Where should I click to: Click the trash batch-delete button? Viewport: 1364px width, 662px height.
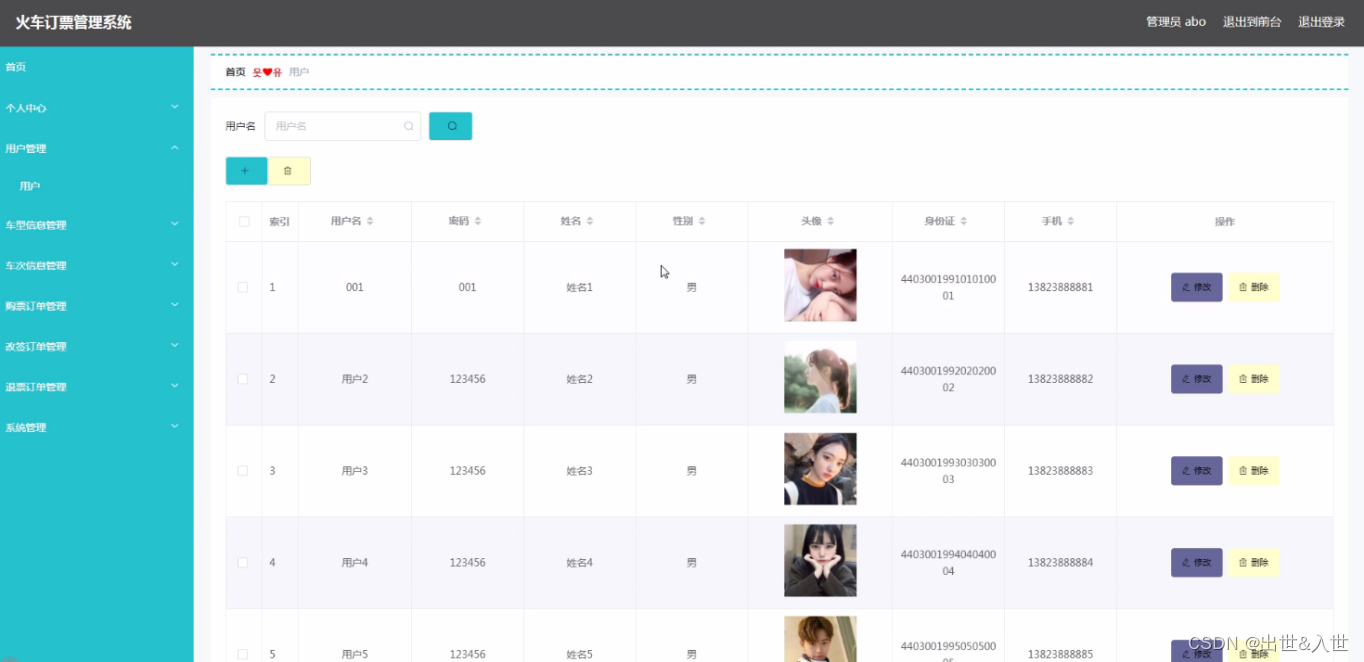(x=289, y=171)
